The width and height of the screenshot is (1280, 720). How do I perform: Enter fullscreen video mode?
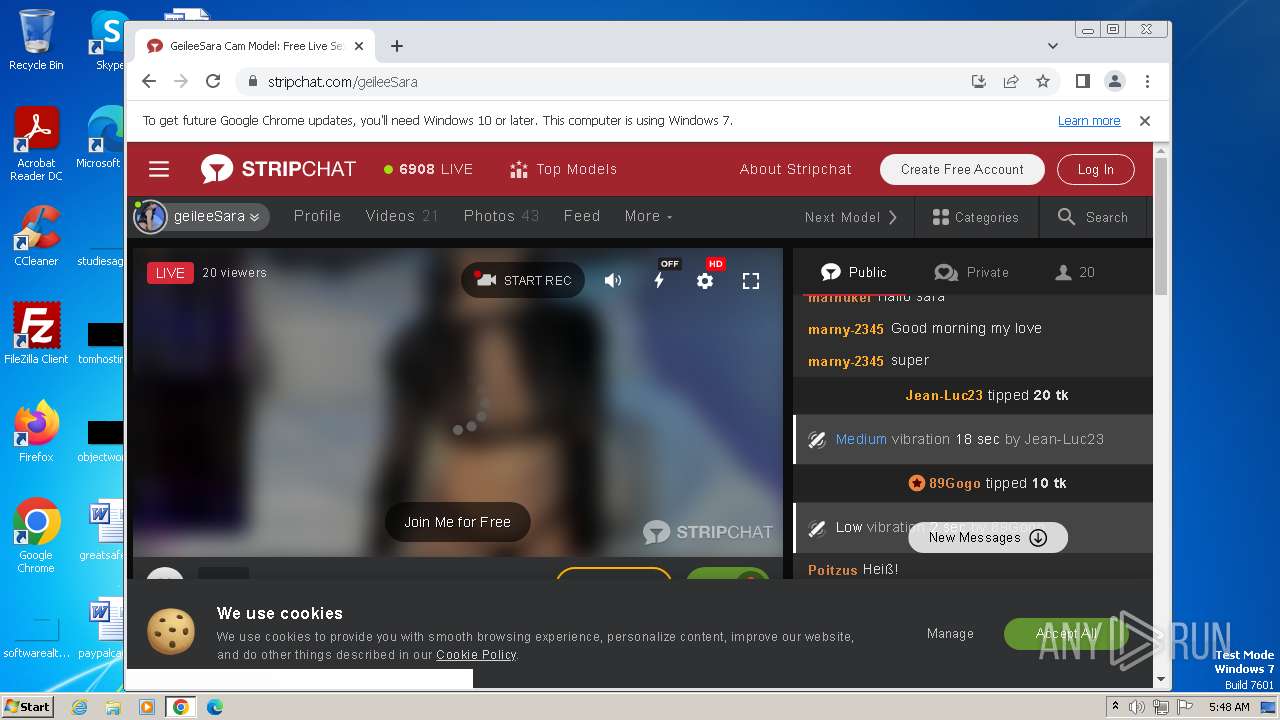[751, 281]
